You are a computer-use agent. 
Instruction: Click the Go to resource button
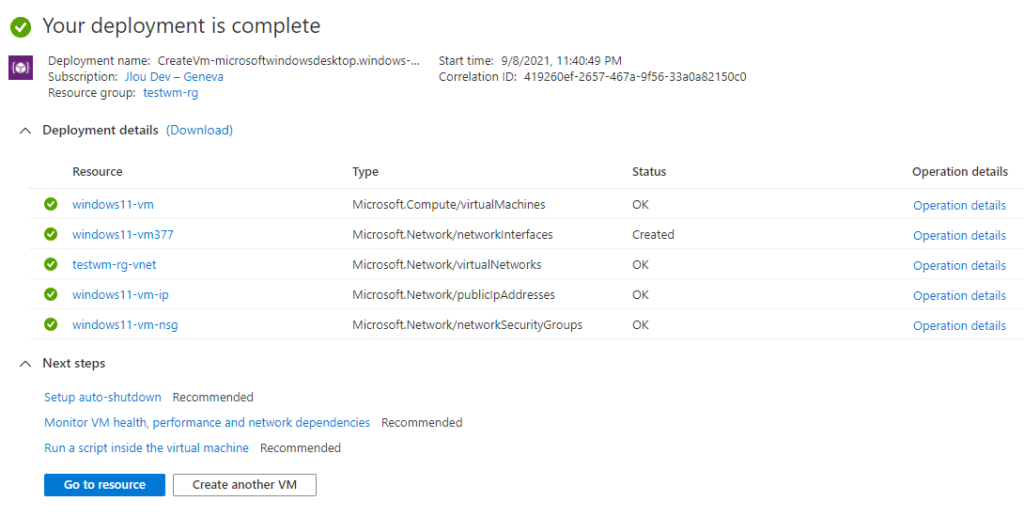click(104, 485)
